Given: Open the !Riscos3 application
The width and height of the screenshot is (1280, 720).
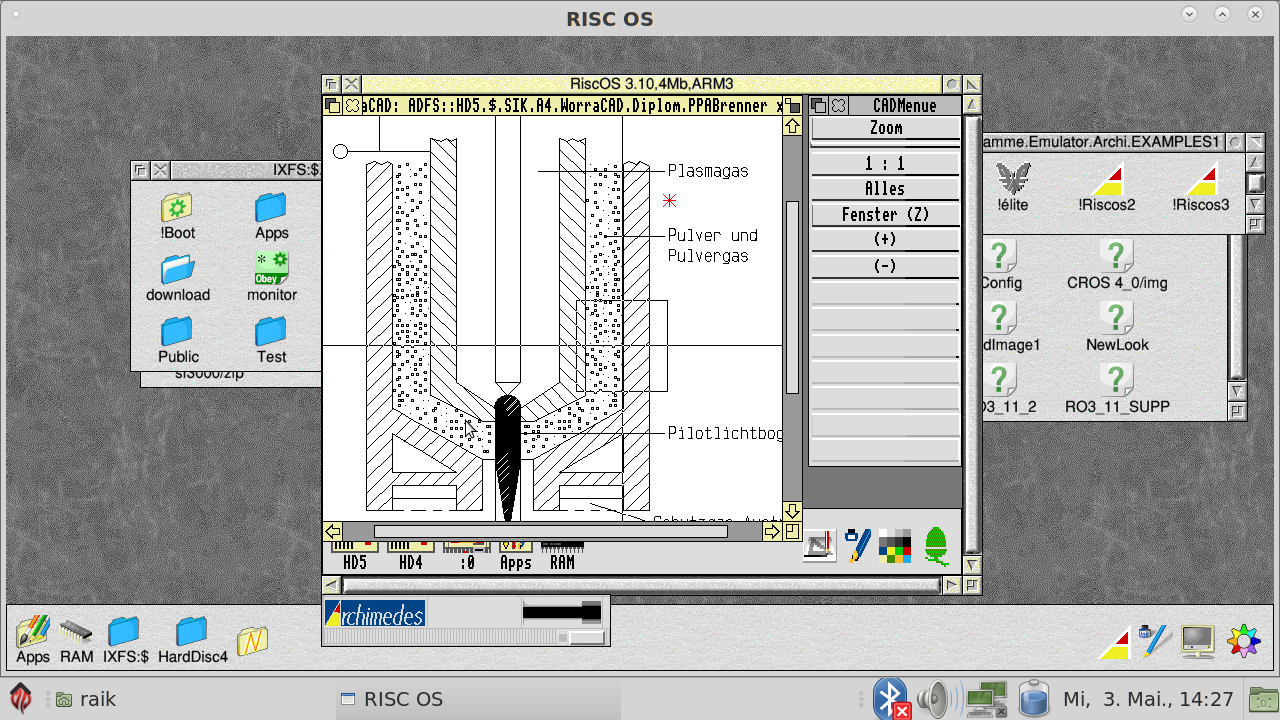Looking at the screenshot, I should 1201,181.
